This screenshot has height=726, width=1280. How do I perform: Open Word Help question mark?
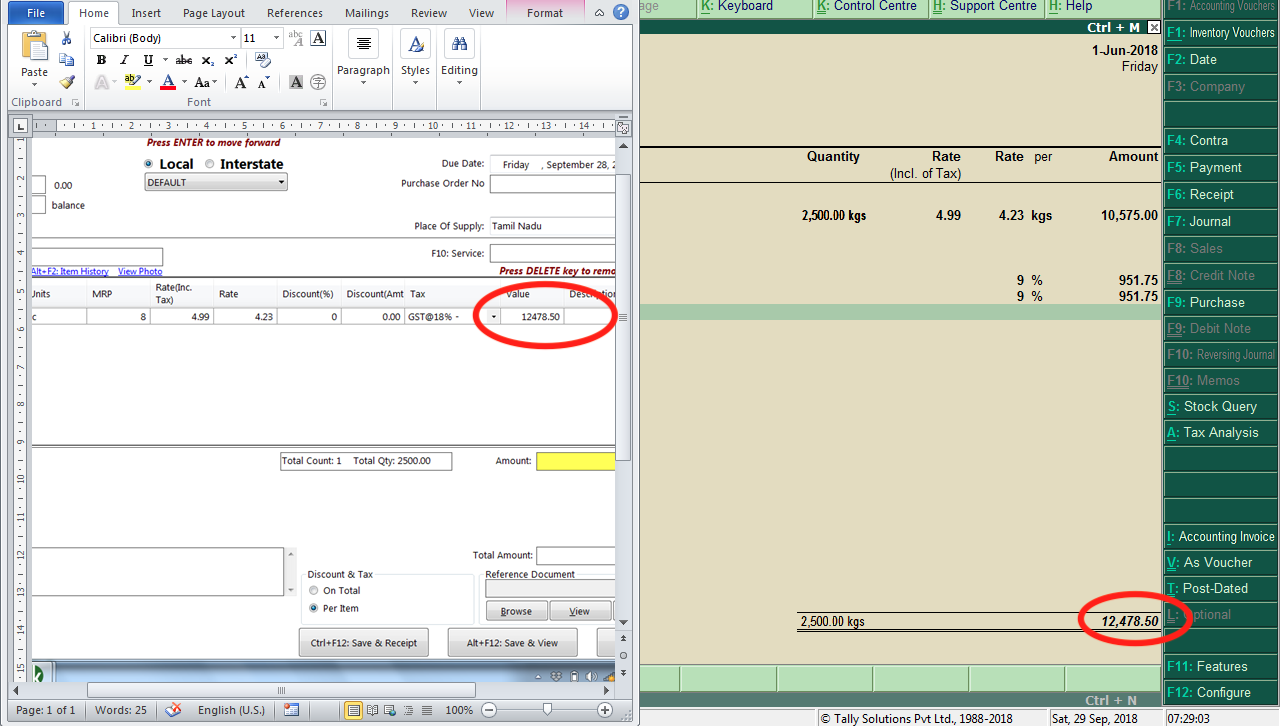tap(621, 12)
